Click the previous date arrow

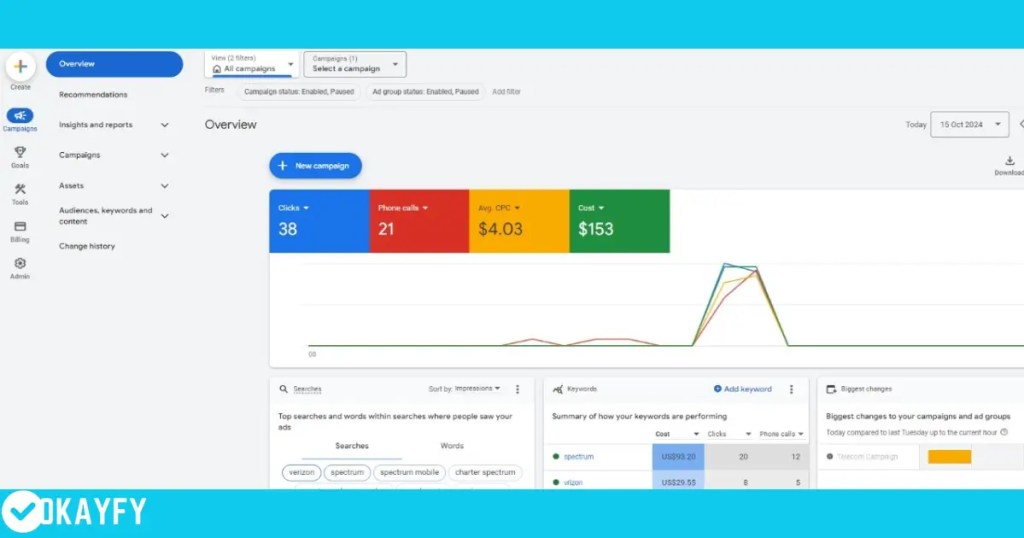[x=1021, y=124]
